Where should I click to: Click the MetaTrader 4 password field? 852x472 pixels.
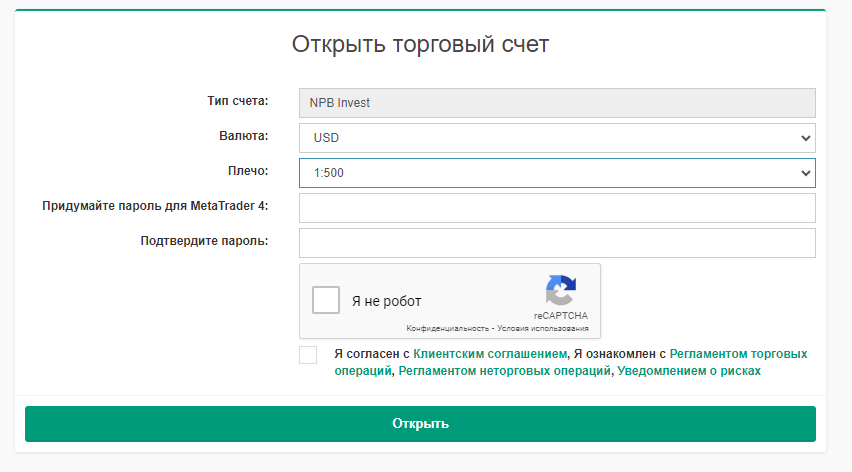tap(557, 208)
